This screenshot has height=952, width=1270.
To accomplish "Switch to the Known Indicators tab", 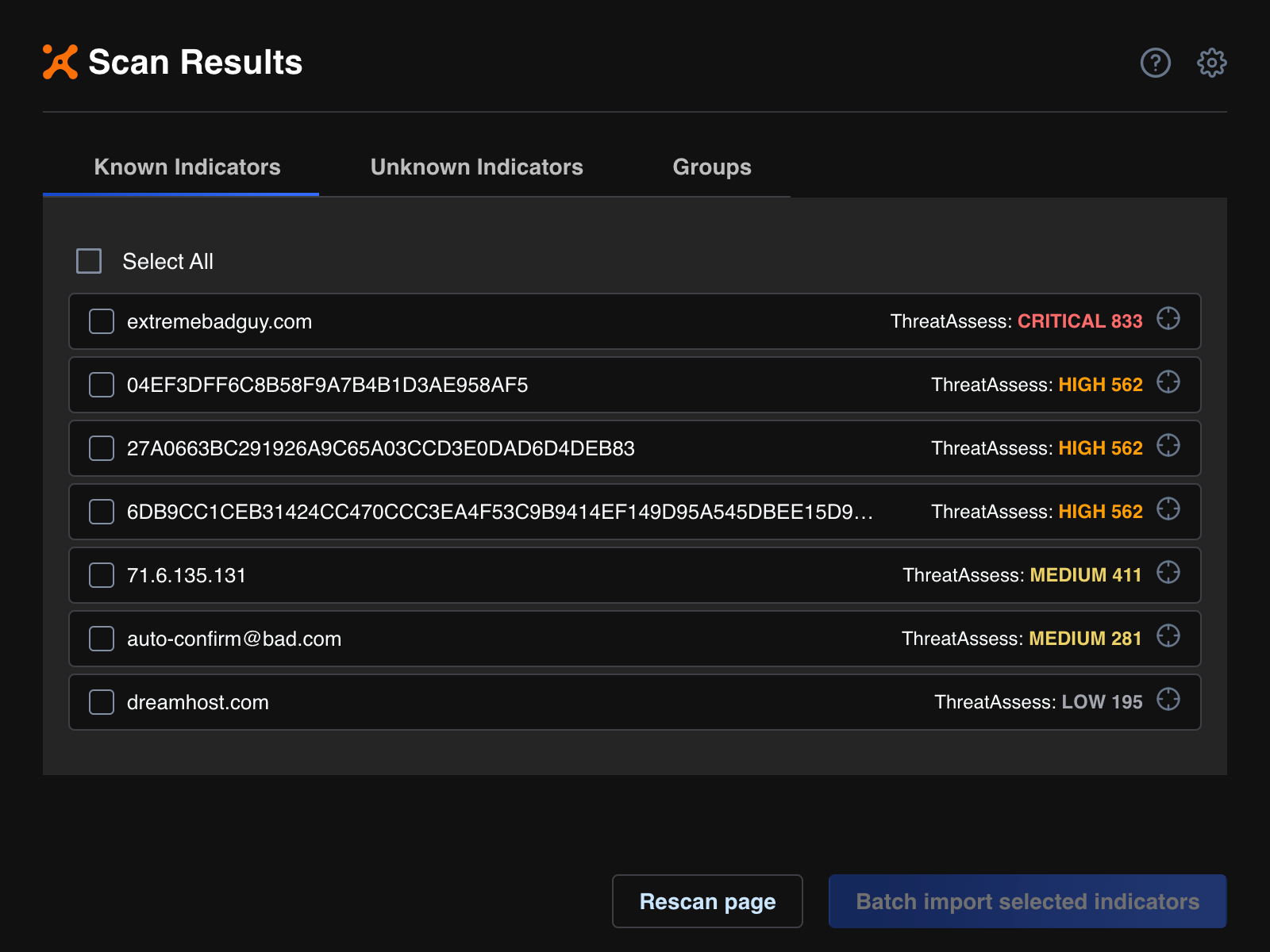I will pyautogui.click(x=187, y=167).
